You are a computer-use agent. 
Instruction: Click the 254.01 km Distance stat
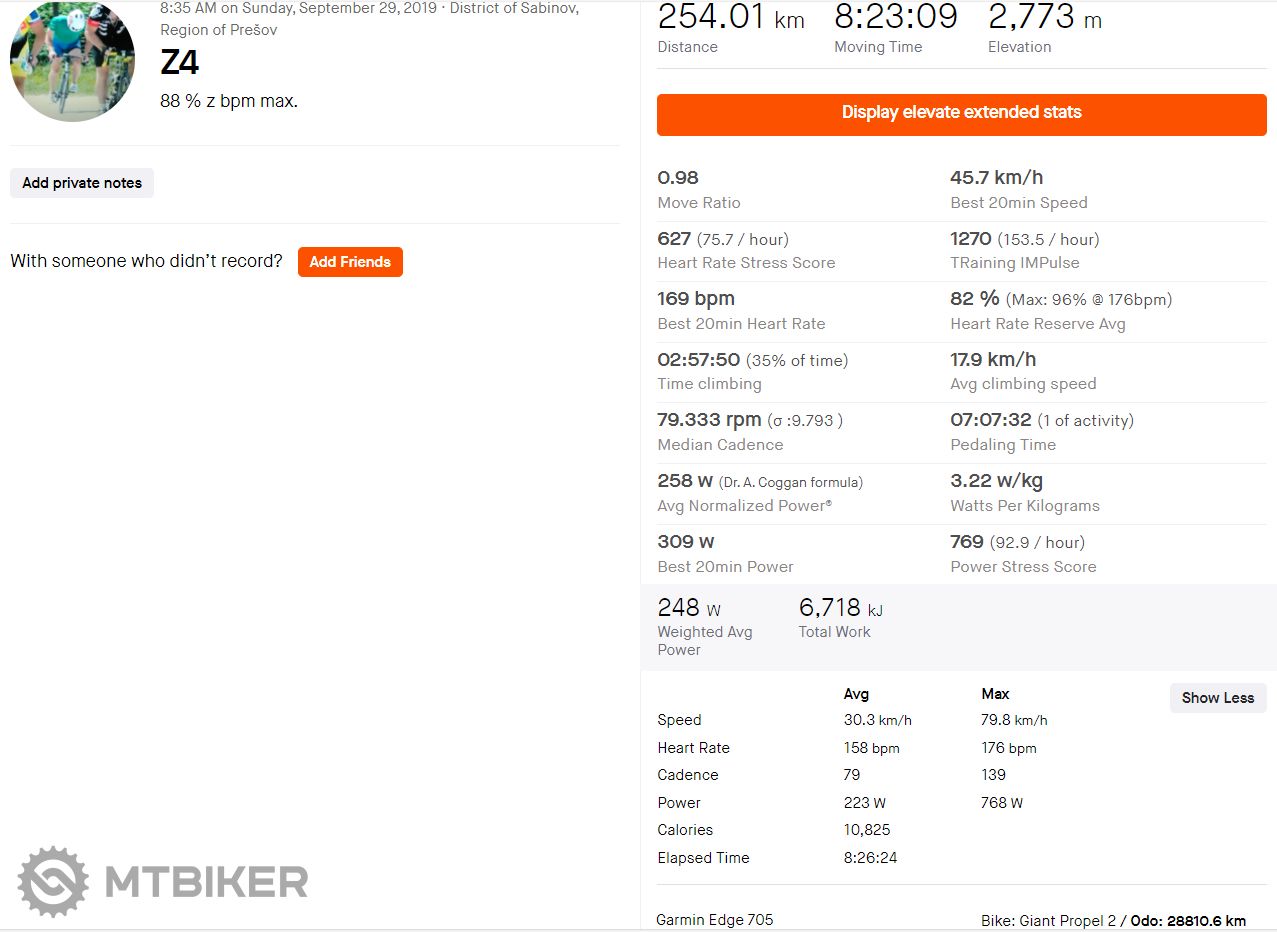click(731, 17)
